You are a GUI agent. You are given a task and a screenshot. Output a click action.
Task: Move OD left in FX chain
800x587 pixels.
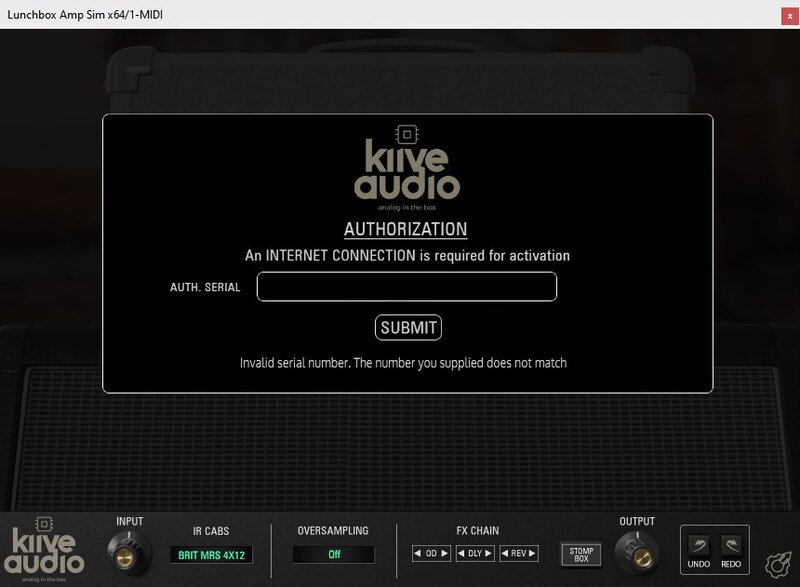point(418,553)
